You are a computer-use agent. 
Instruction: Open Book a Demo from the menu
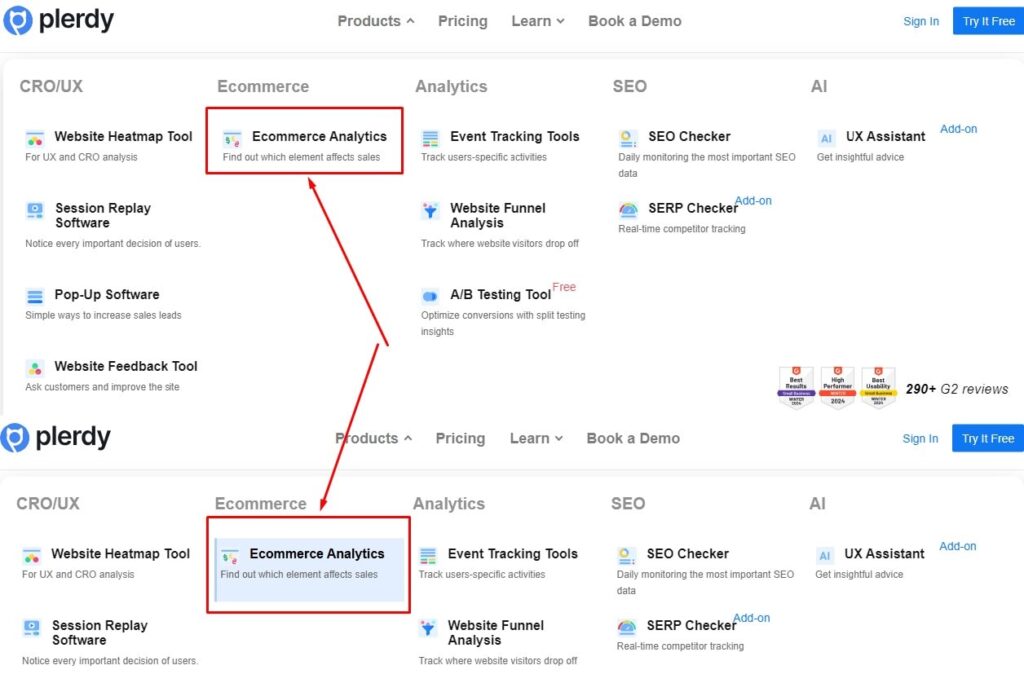(634, 20)
